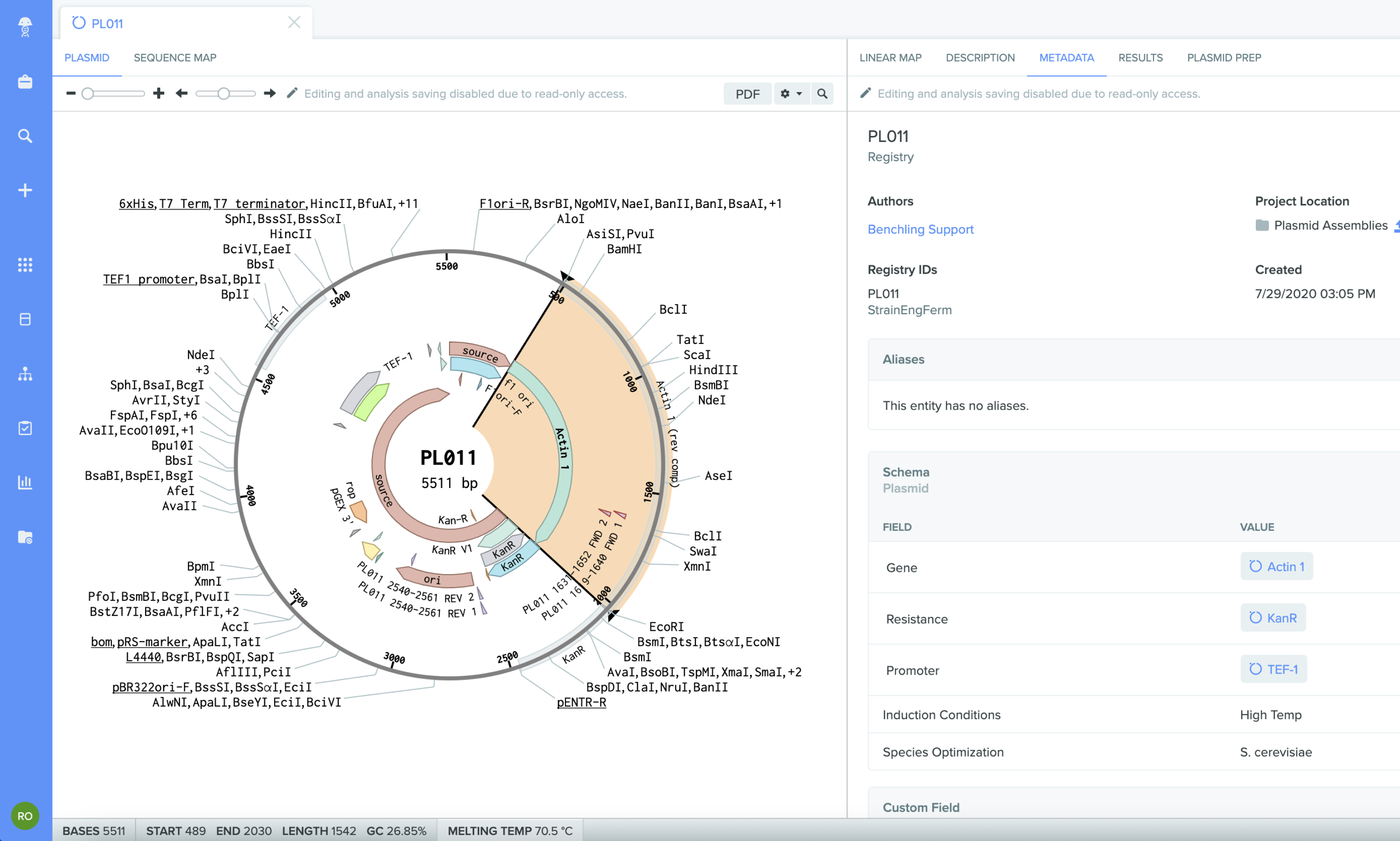Image resolution: width=1400 pixels, height=841 pixels.
Task: Open the Benchling Support author link
Action: tap(920, 229)
